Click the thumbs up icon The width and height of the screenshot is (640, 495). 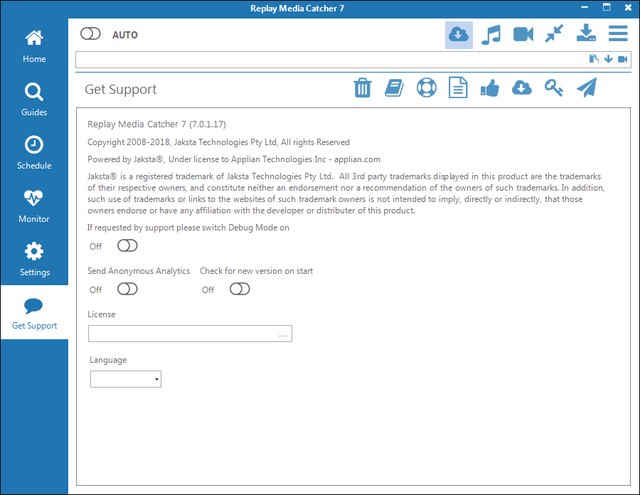pyautogui.click(x=489, y=89)
